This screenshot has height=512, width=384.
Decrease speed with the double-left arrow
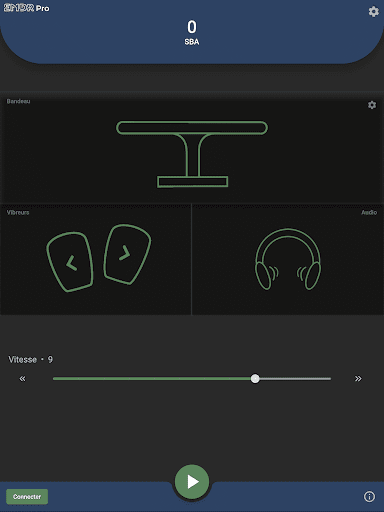(x=22, y=379)
